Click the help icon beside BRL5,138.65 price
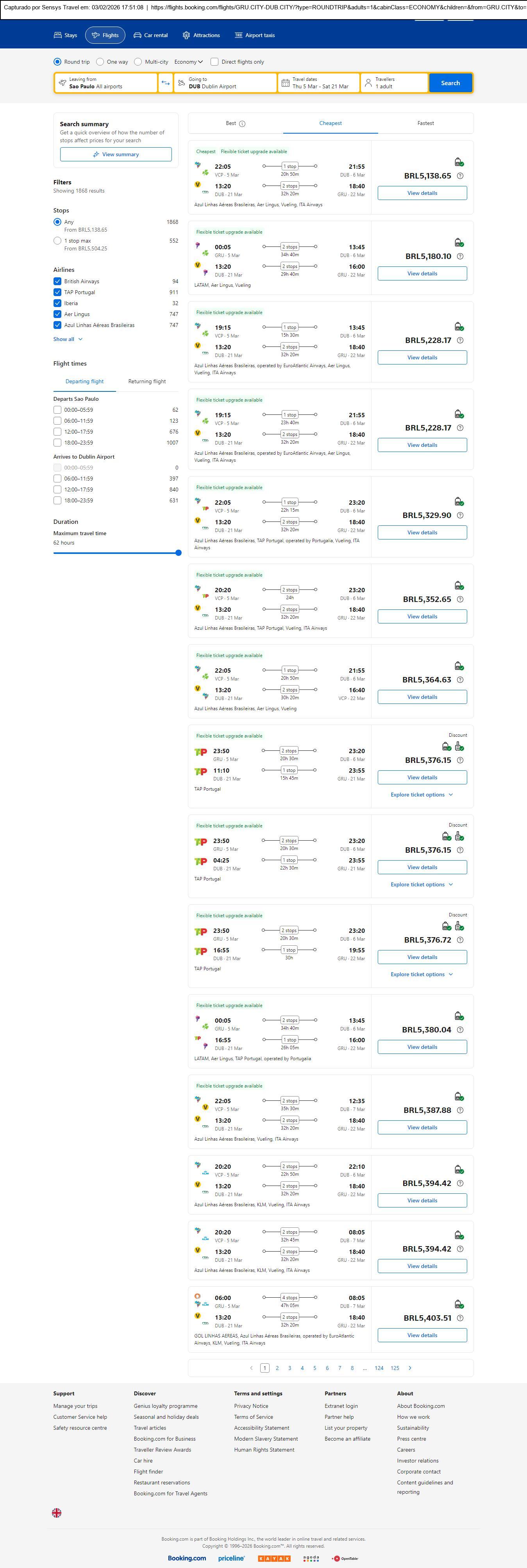The height and width of the screenshot is (1568, 527). click(x=460, y=176)
